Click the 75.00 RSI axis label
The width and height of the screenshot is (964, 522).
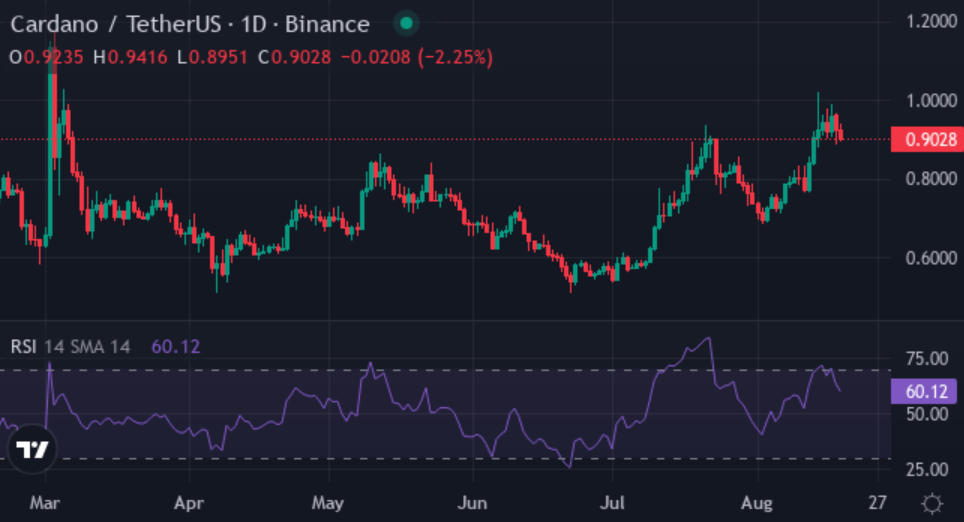click(x=927, y=358)
